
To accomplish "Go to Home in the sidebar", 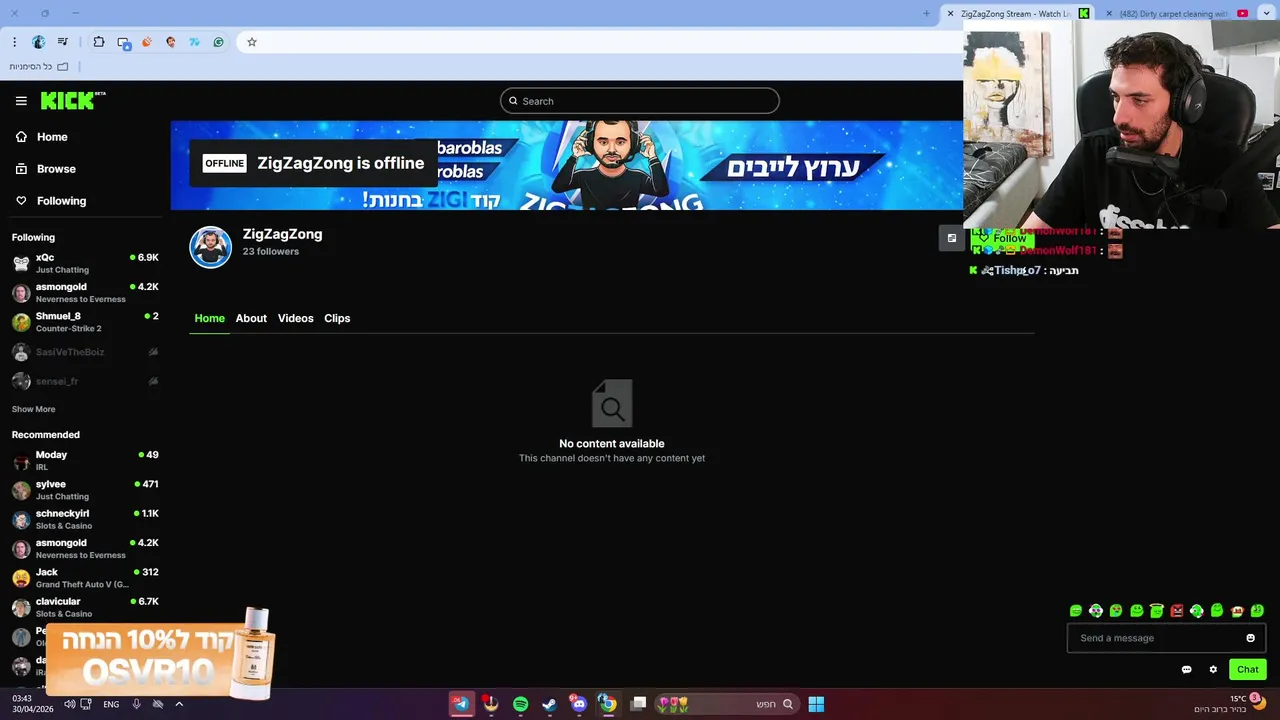I will pos(42,137).
